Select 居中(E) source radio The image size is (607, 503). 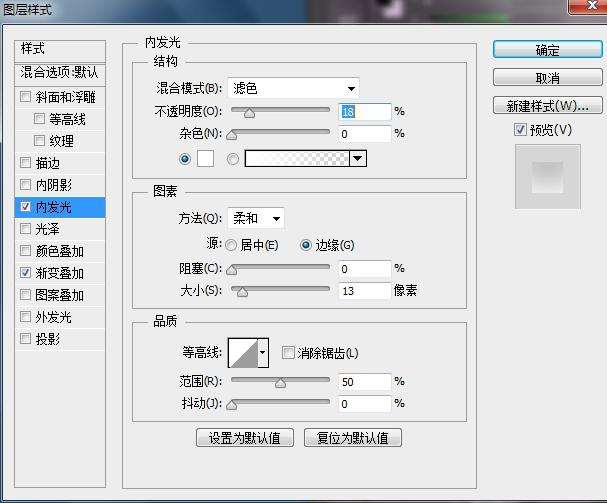pyautogui.click(x=231, y=245)
